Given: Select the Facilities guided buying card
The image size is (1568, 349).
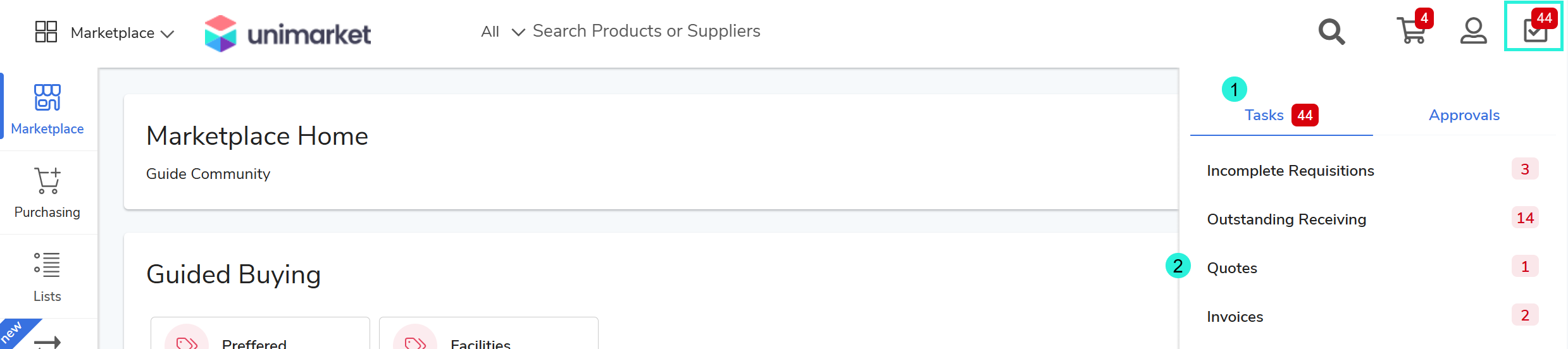Looking at the screenshot, I should [x=488, y=336].
